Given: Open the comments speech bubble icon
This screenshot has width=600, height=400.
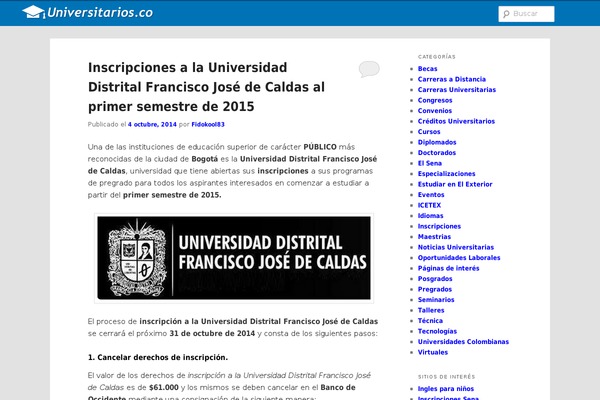Looking at the screenshot, I should [369, 69].
